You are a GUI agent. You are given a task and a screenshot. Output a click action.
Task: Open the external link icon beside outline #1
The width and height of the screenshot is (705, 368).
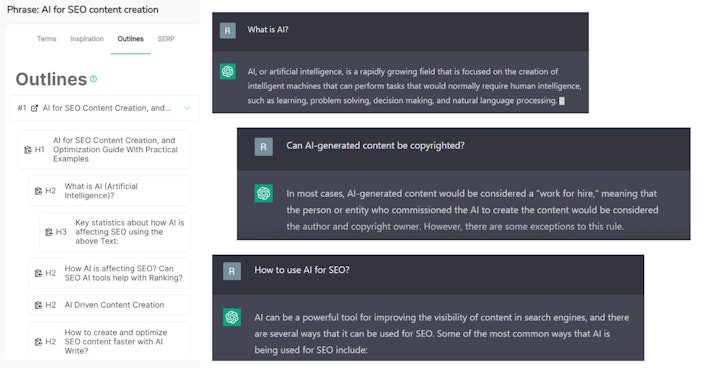click(34, 108)
